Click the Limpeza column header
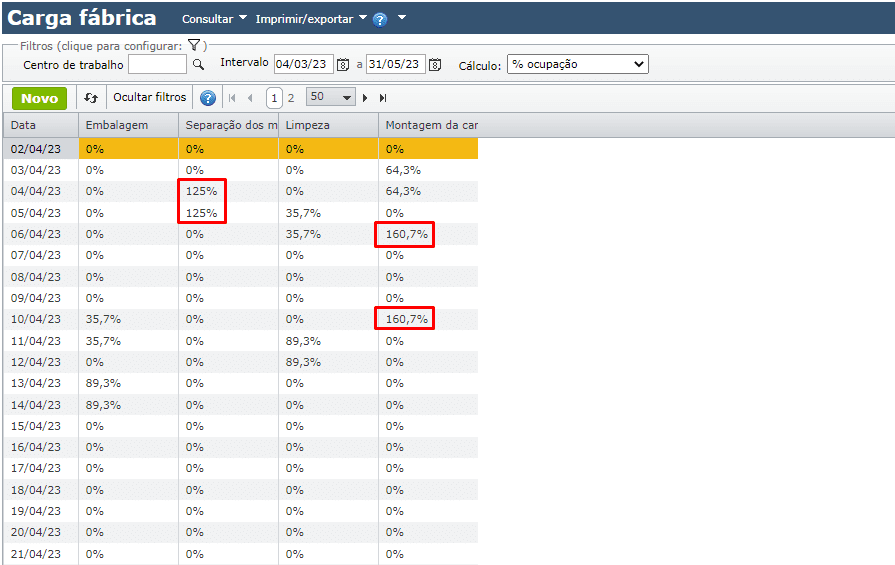Screen dimensions: 895x565 [328, 125]
